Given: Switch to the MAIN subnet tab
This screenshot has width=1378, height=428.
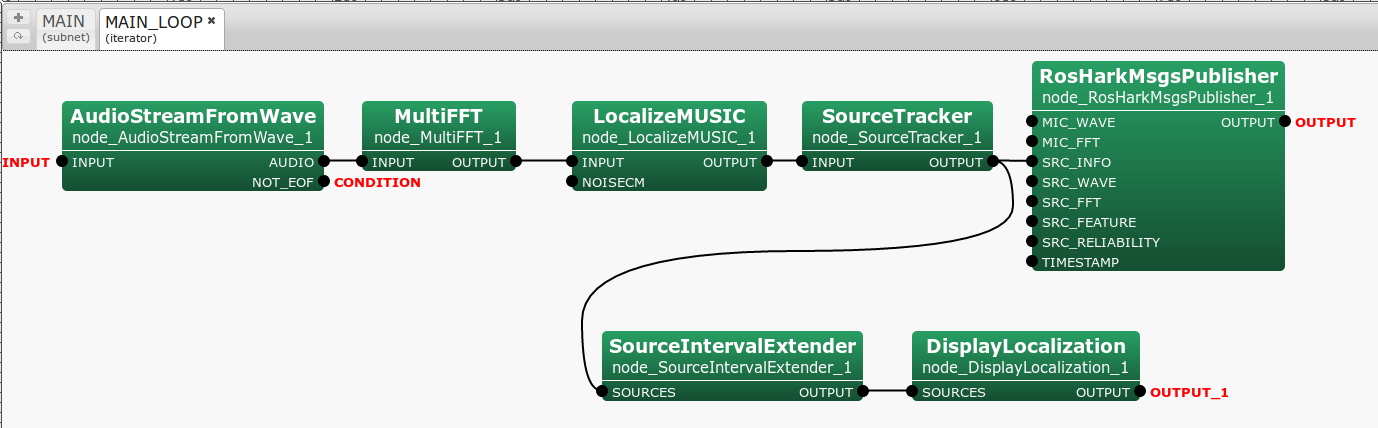Looking at the screenshot, I should click(65, 28).
